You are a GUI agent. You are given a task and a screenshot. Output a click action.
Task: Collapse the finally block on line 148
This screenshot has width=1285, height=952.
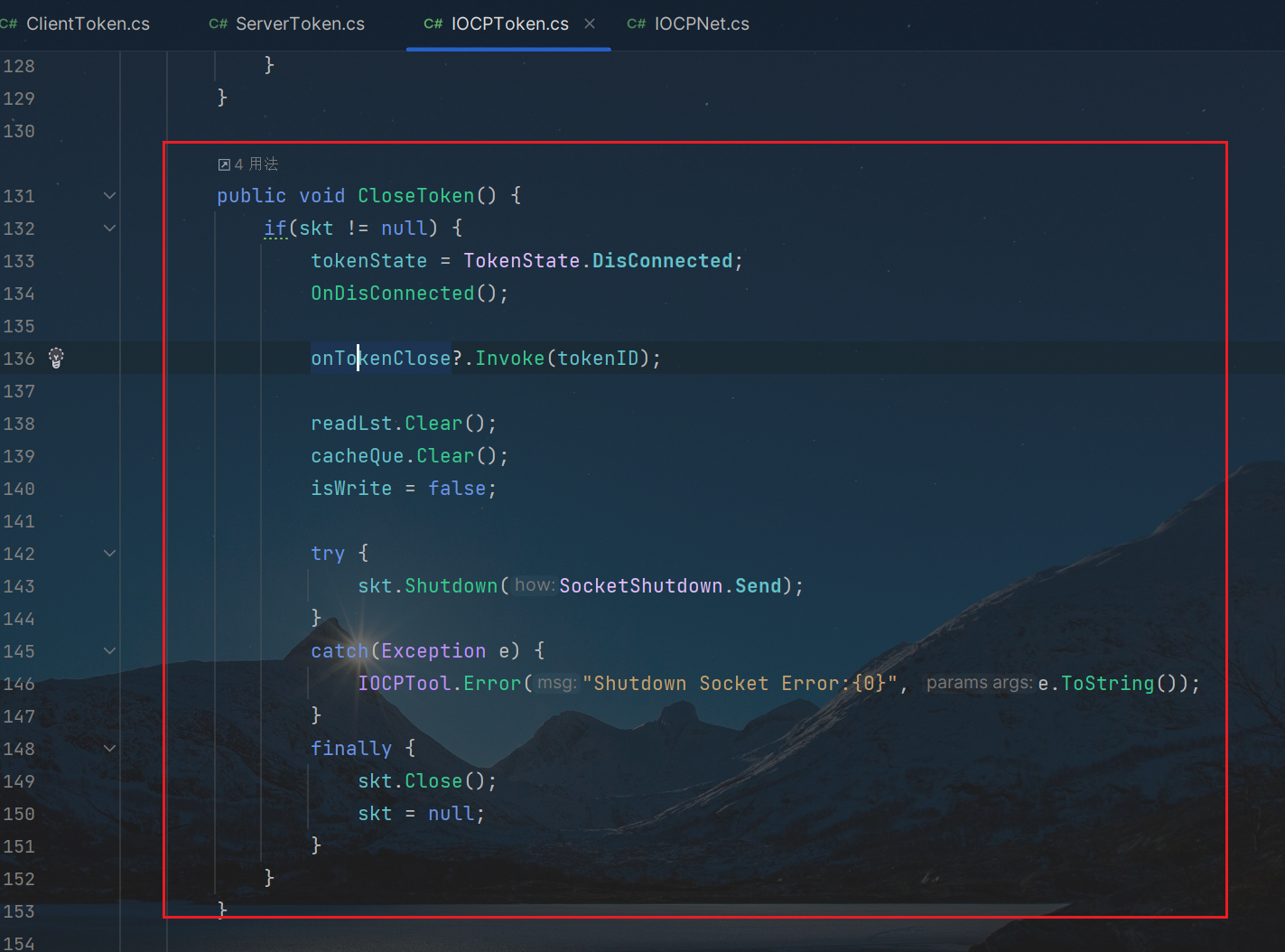[109, 749]
